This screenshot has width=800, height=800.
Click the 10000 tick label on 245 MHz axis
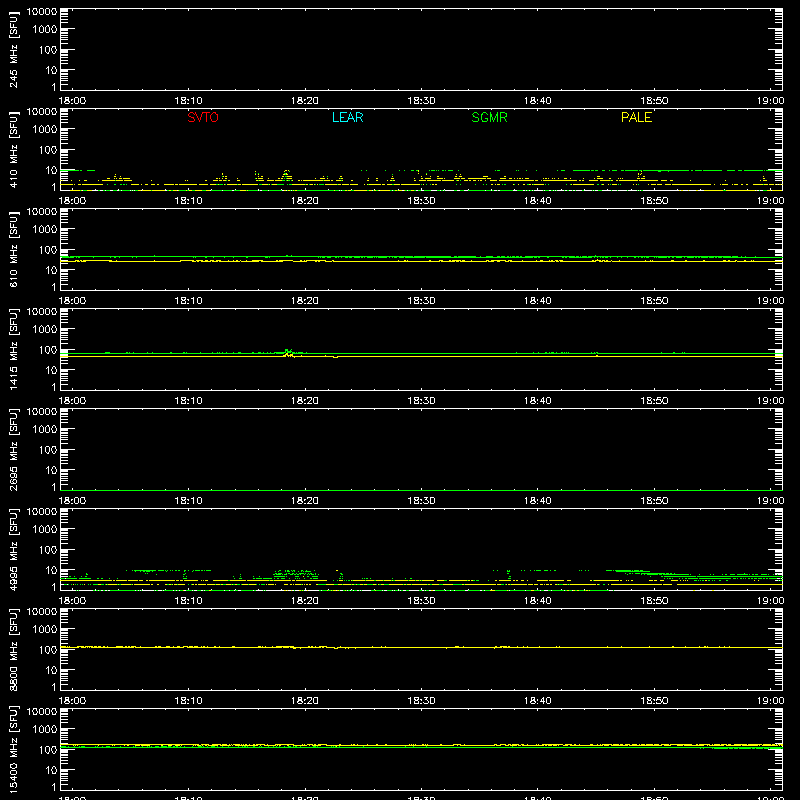(42, 12)
